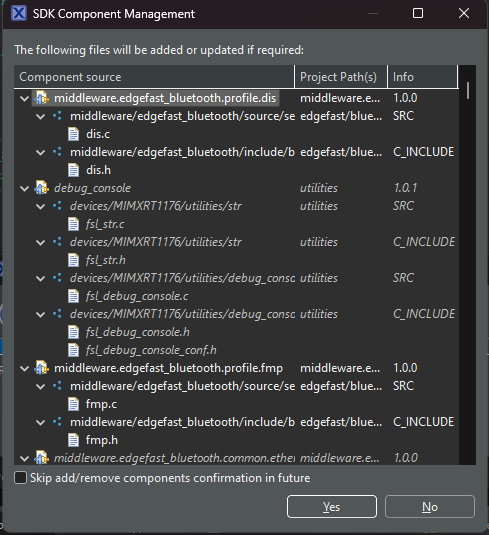The width and height of the screenshot is (489, 535).
Task: Click path icon of dis C_INCLUDE include/b row
Action: point(57,152)
